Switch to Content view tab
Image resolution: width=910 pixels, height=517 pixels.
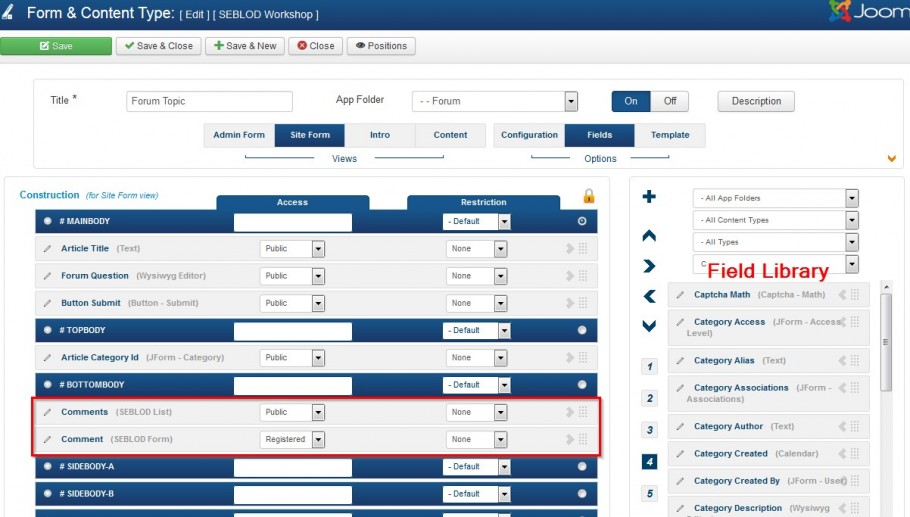[x=450, y=135]
